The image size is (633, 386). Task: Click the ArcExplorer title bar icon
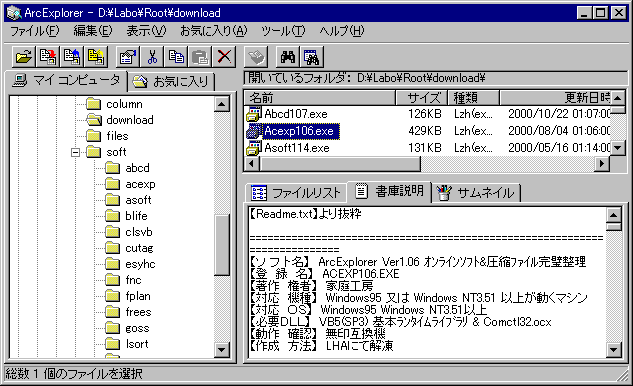point(14,13)
